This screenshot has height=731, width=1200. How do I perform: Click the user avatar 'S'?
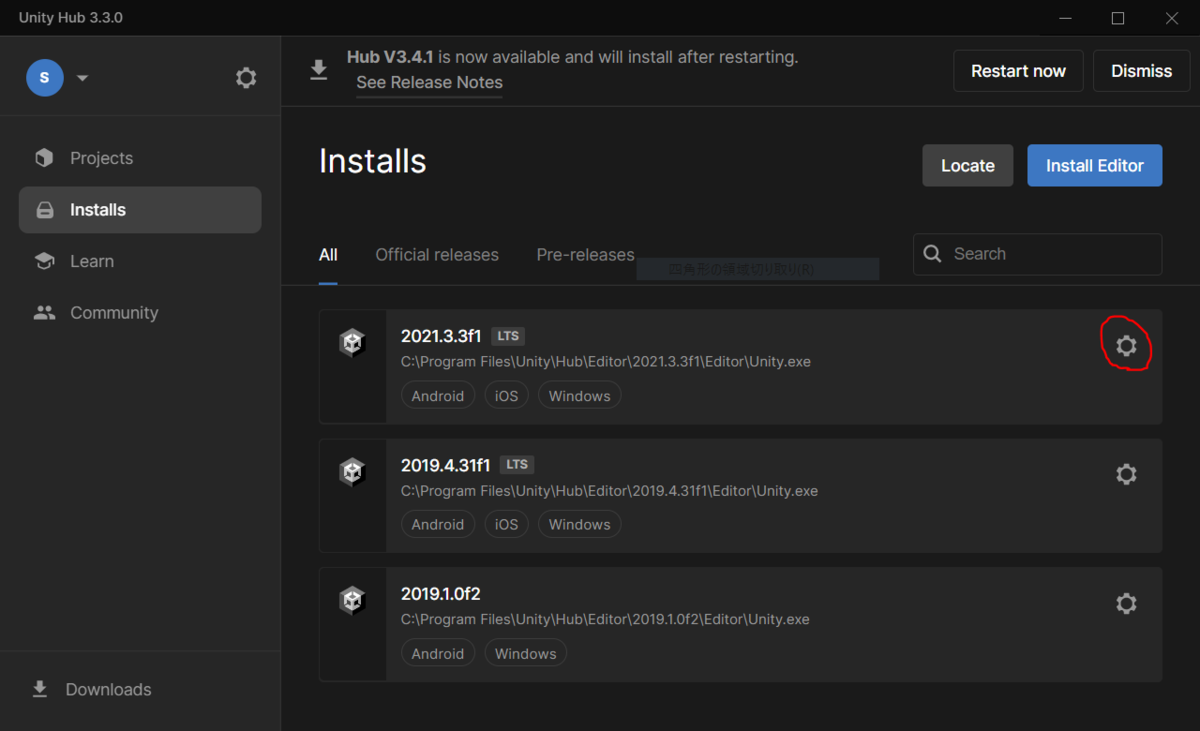(45, 77)
